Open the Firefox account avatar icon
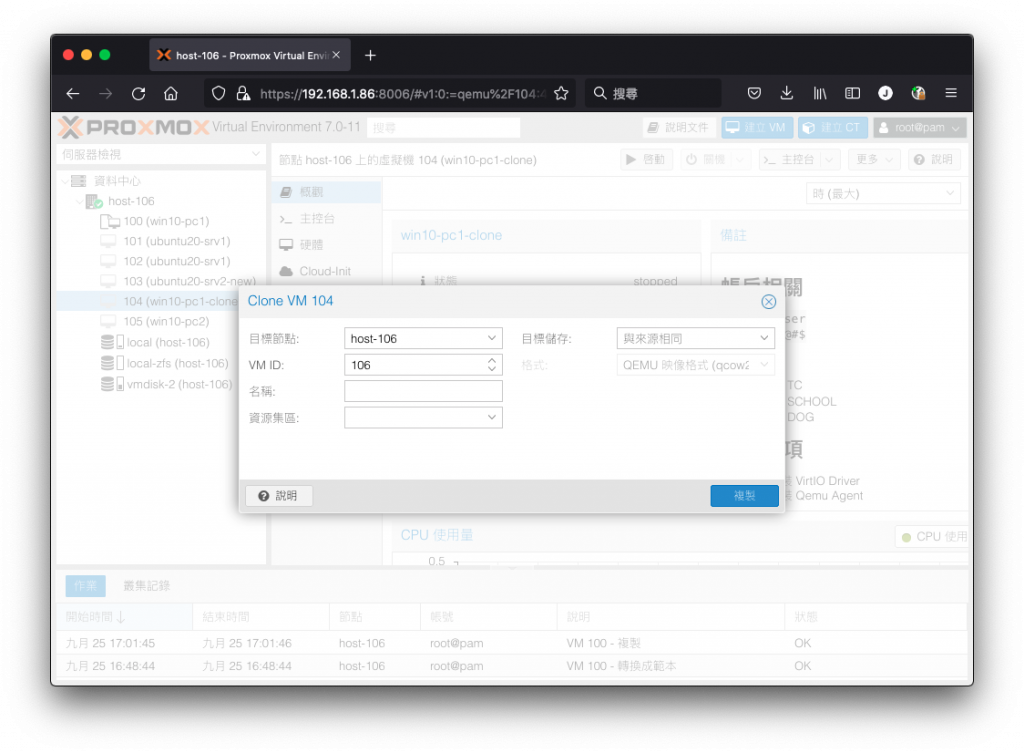1024x753 pixels. 885,93
